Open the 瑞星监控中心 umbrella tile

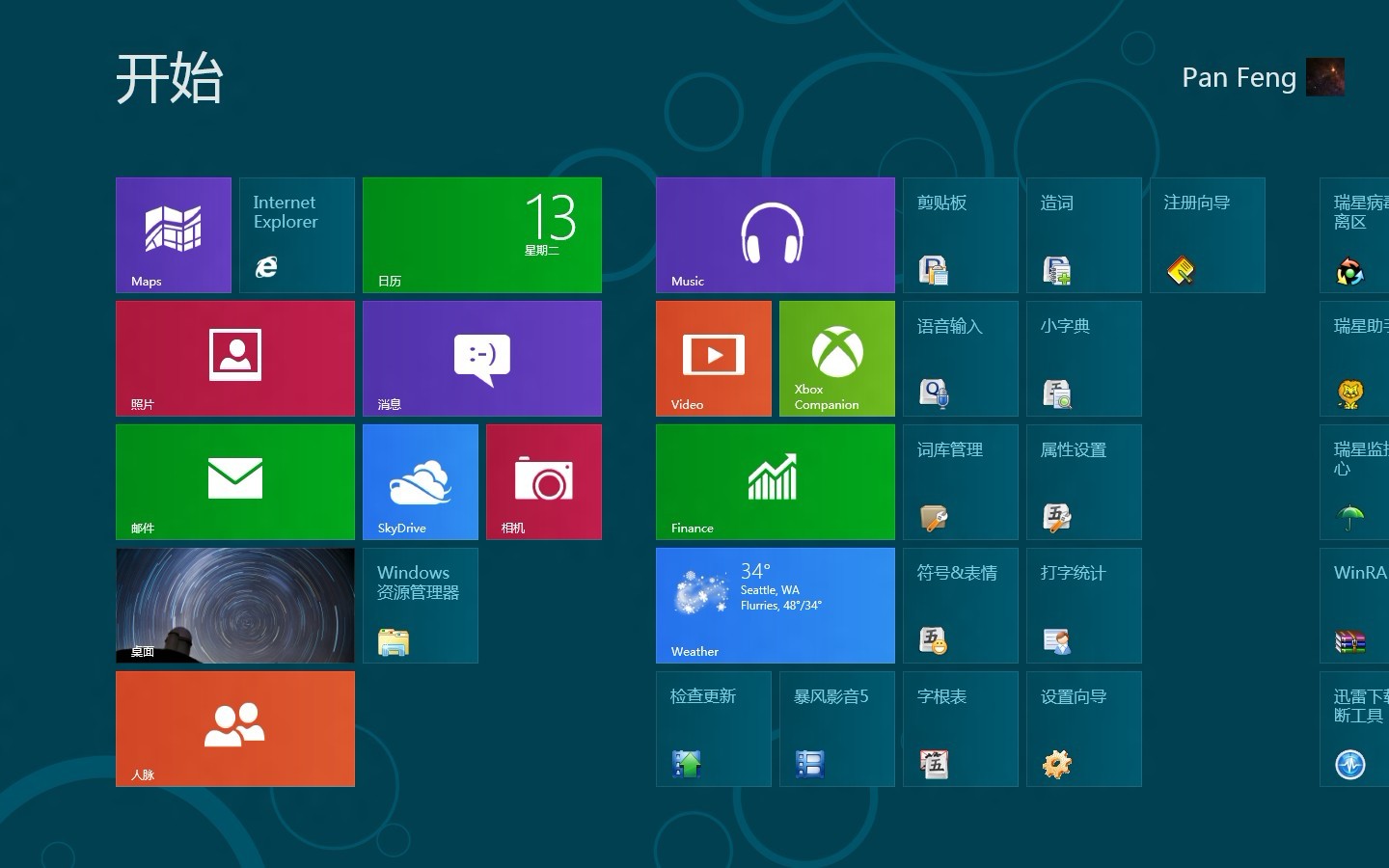click(x=1354, y=482)
